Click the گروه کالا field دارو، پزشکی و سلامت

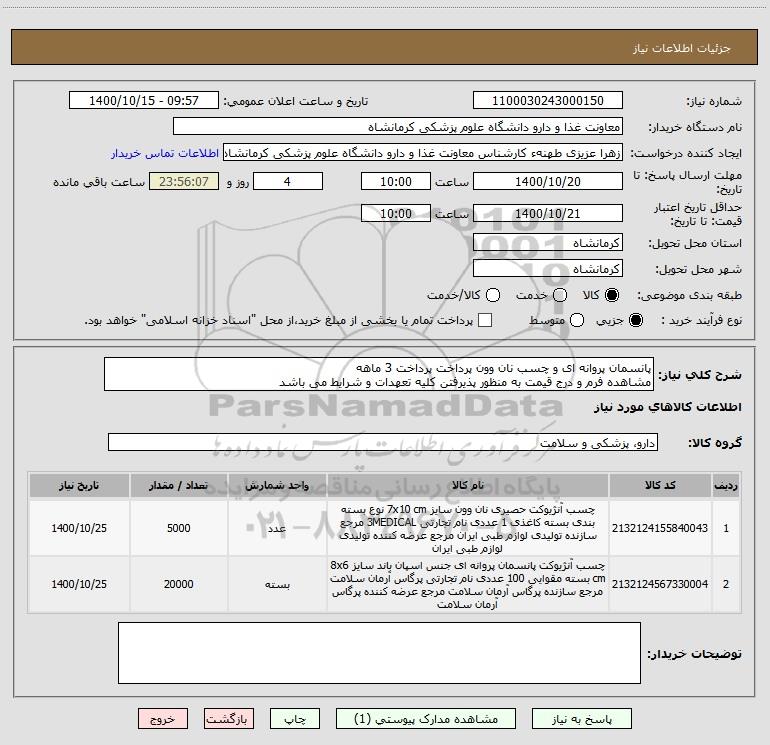coord(383,442)
